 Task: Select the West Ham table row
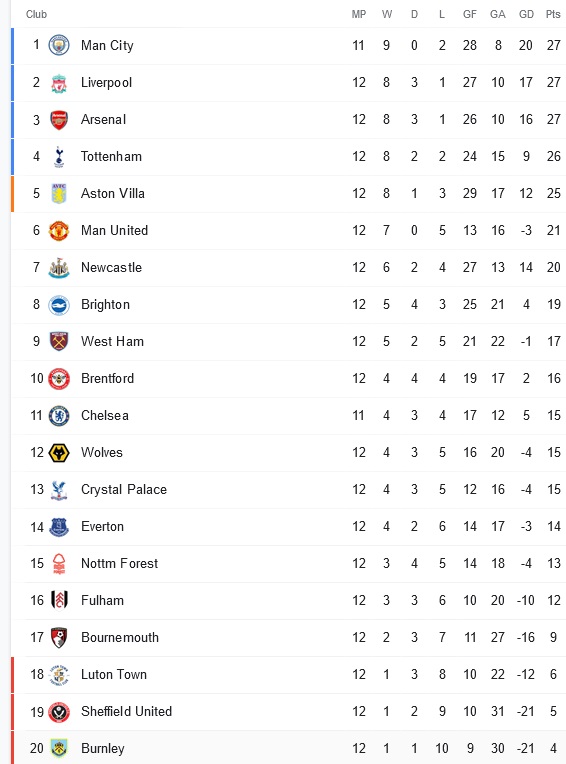pos(288,342)
